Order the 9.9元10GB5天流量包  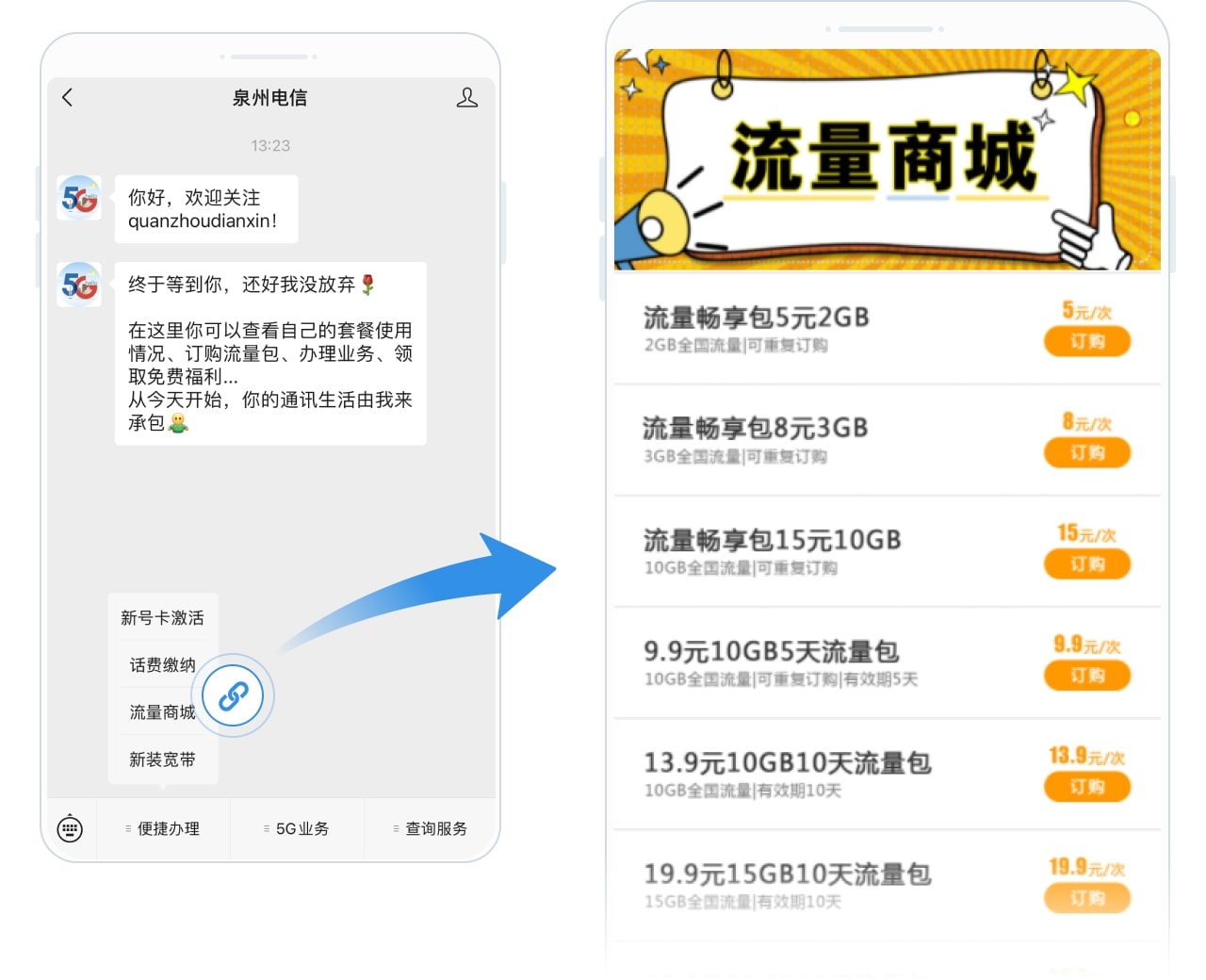click(x=1087, y=675)
